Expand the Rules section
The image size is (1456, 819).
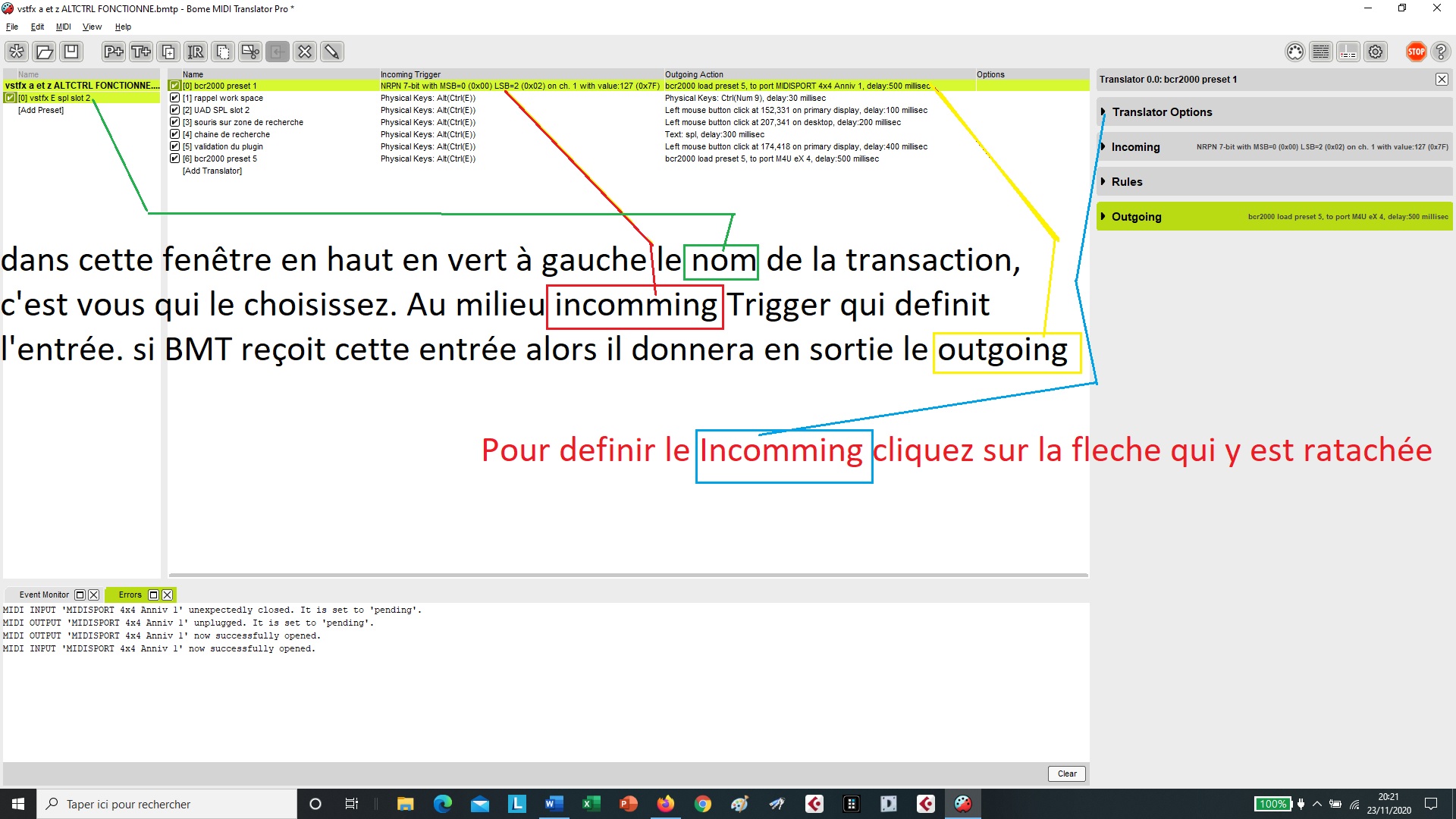click(x=1104, y=181)
